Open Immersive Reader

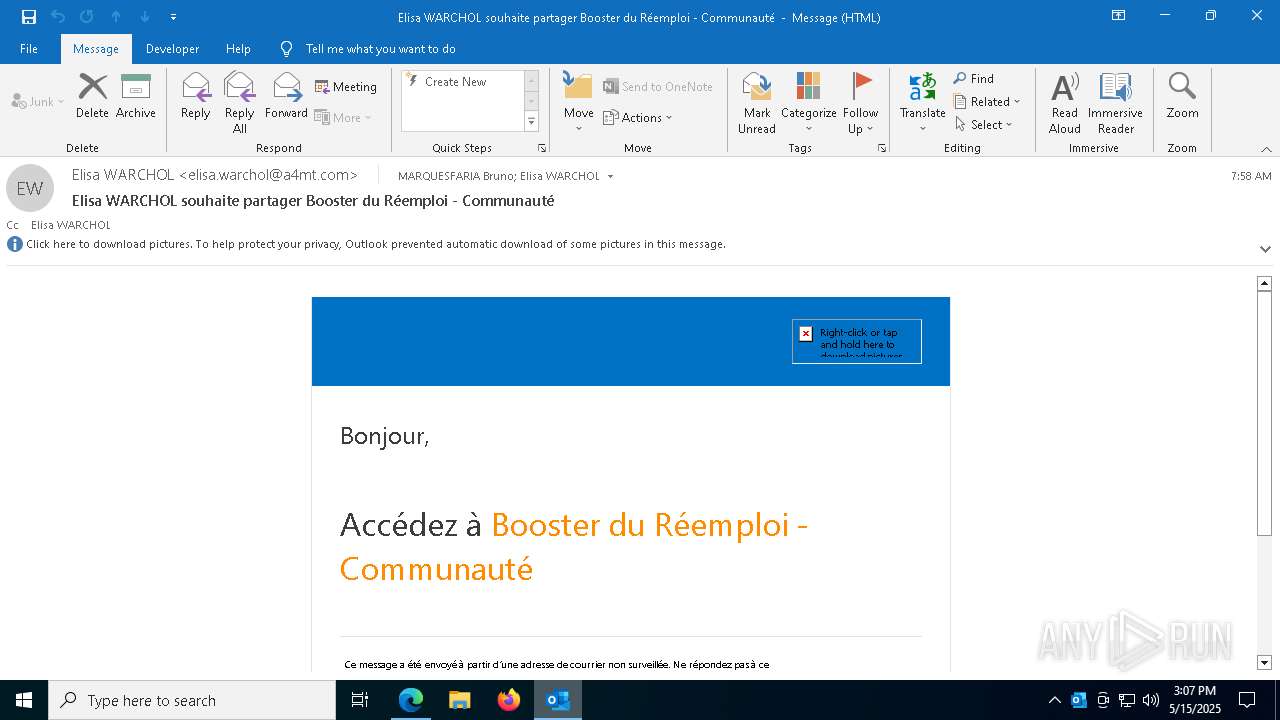click(x=1115, y=102)
